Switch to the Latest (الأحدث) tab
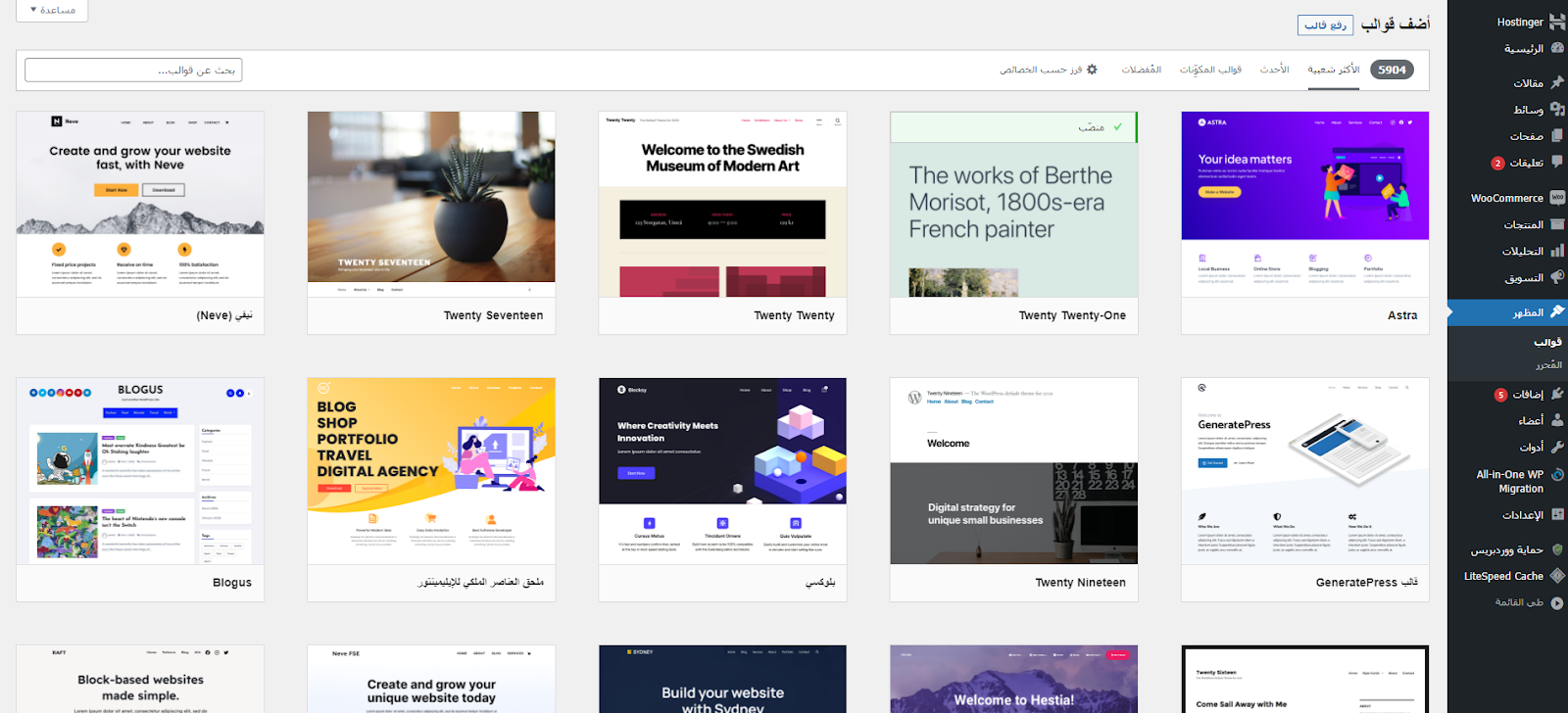Screen dimensions: 1568x713 point(1274,70)
